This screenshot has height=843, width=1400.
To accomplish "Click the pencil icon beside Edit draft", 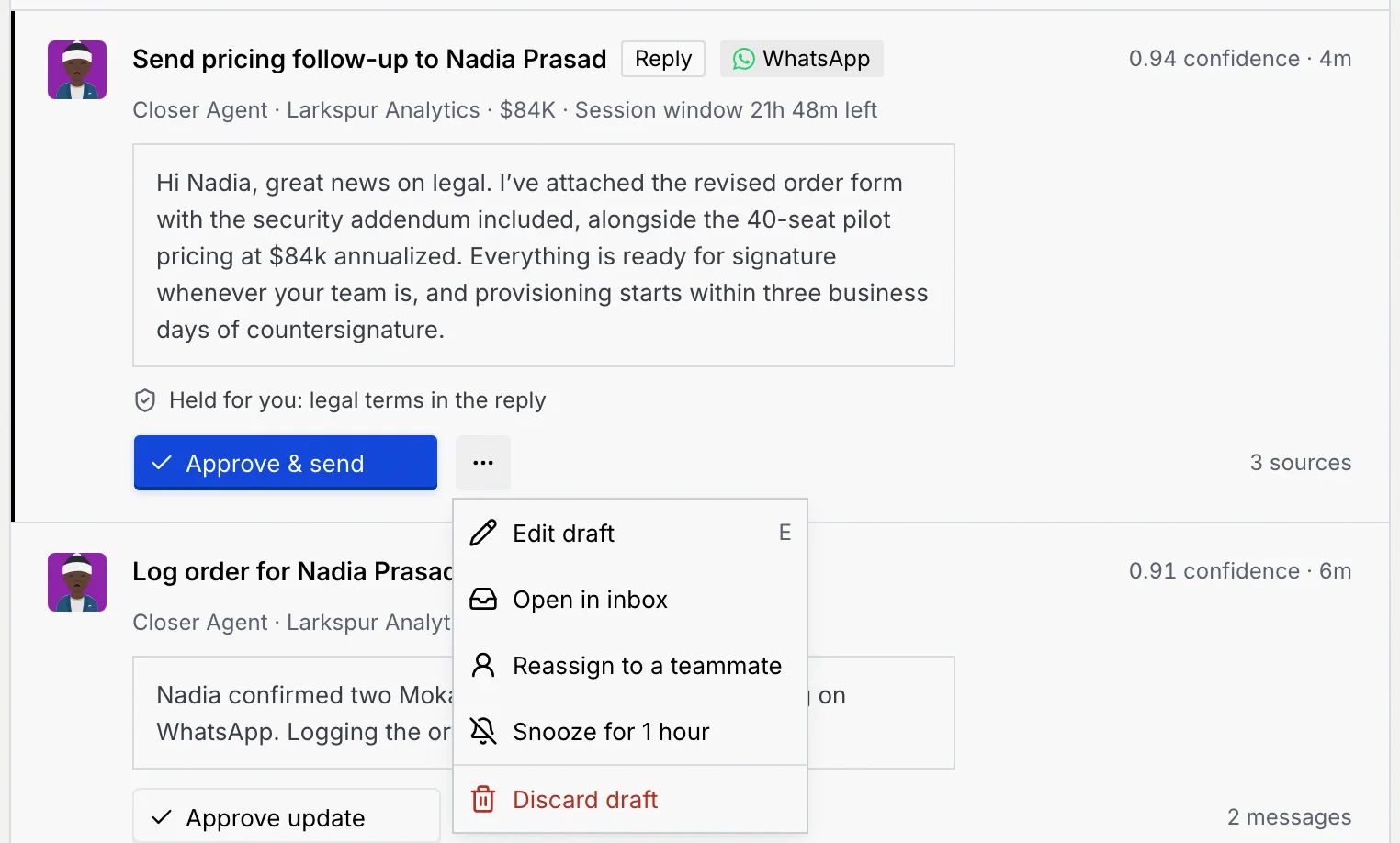I will (483, 534).
